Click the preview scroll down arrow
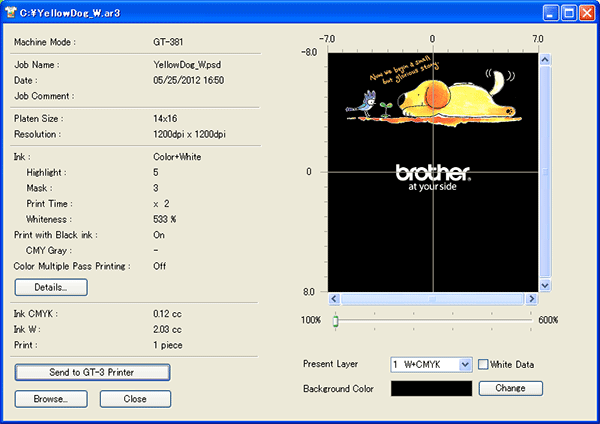 (545, 285)
